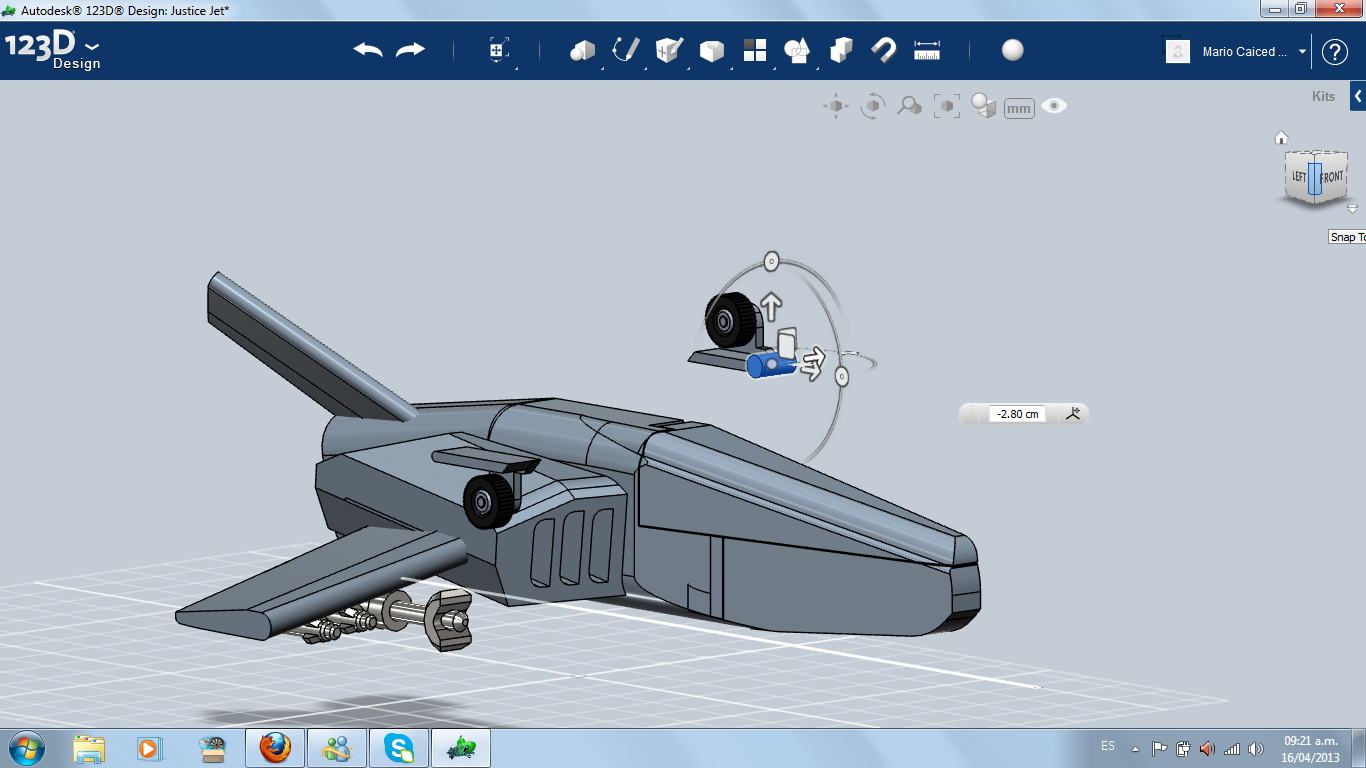Image resolution: width=1366 pixels, height=768 pixels.
Task: Click the reorient axis icon beside the distance field
Action: (x=1073, y=413)
